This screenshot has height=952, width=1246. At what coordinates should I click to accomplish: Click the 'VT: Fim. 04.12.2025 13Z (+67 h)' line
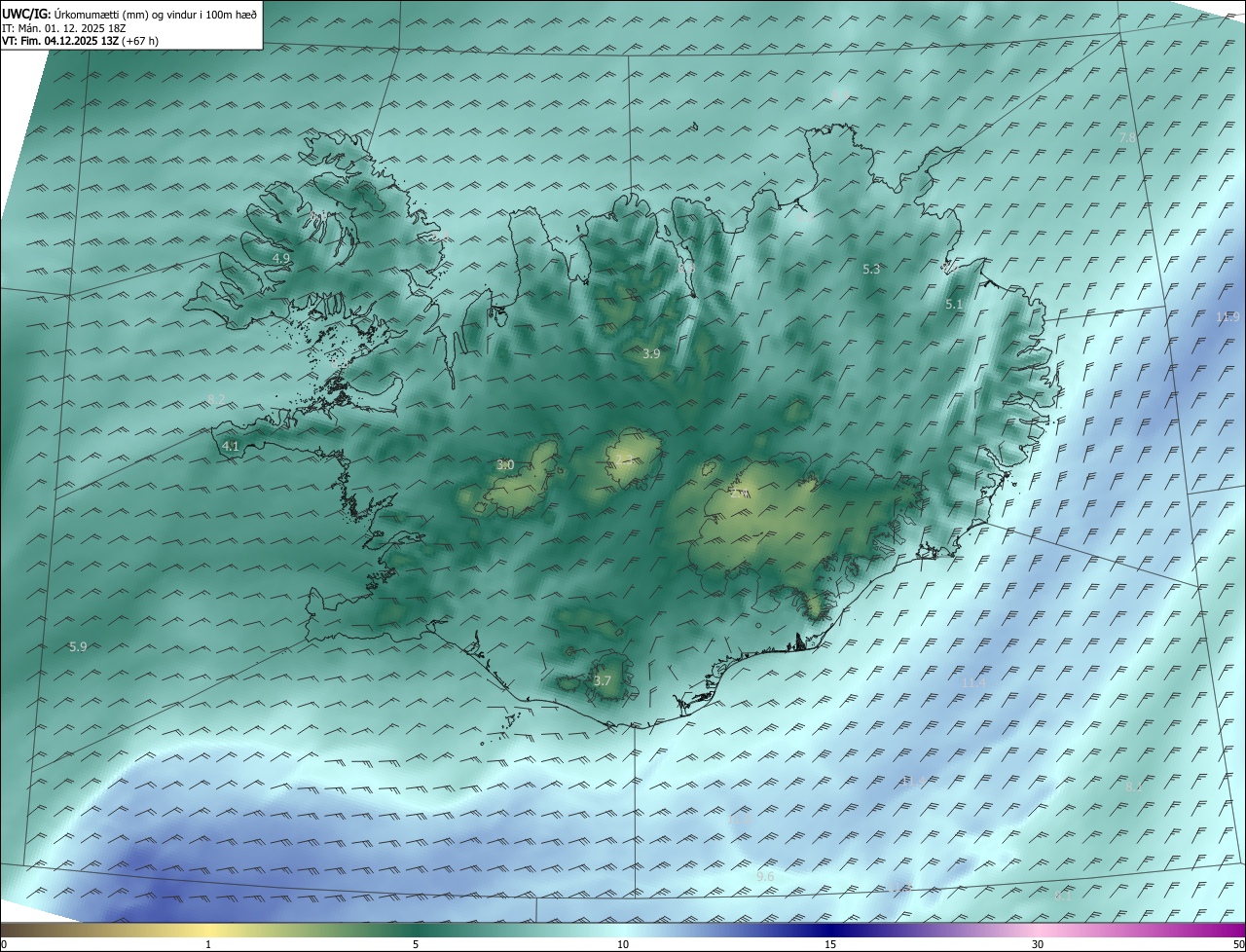78,41
